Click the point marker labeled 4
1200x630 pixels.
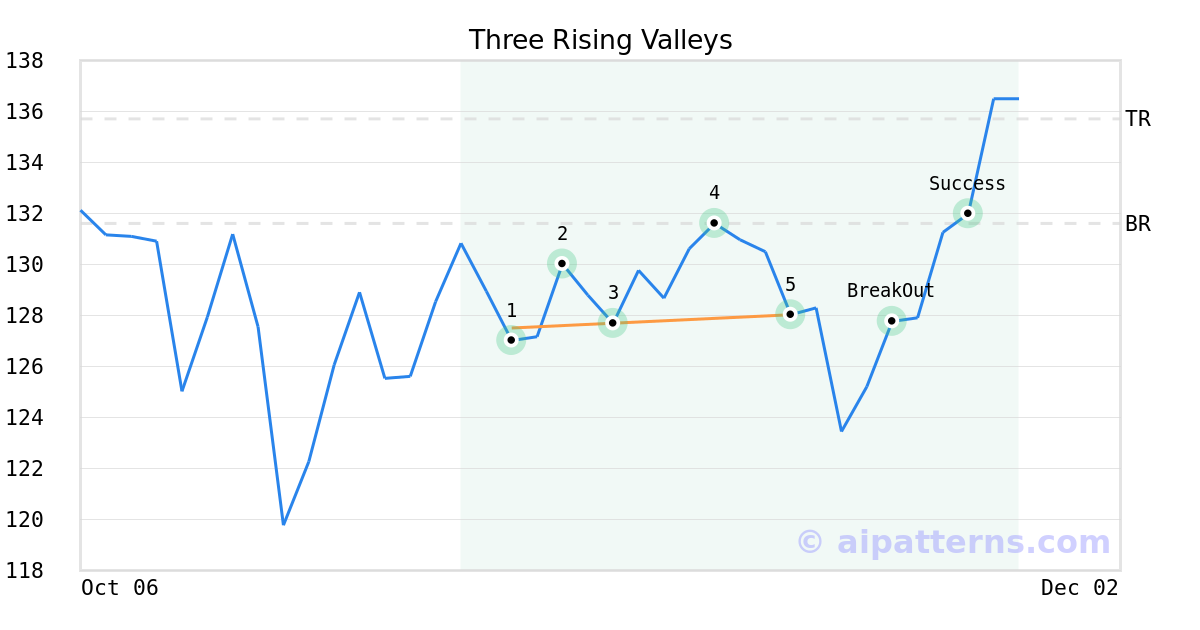click(714, 223)
